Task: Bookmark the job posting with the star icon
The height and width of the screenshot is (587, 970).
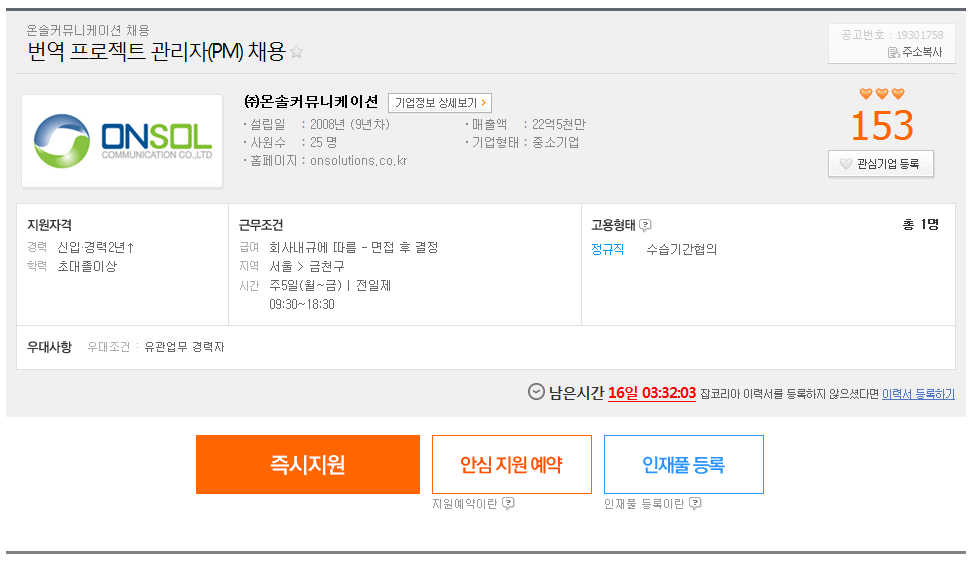Action: 296,52
